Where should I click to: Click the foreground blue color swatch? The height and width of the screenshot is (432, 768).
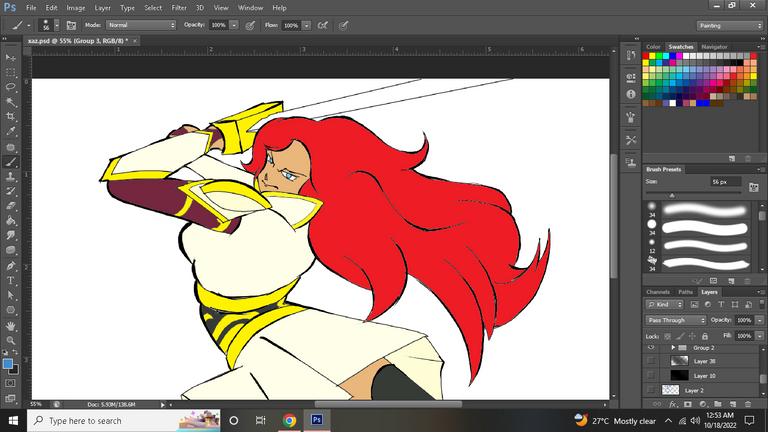(8, 364)
